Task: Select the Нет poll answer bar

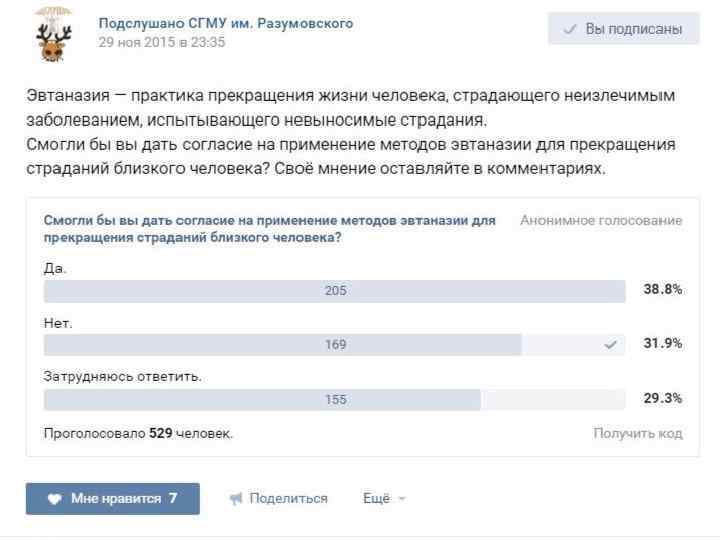Action: pyautogui.click(x=335, y=345)
